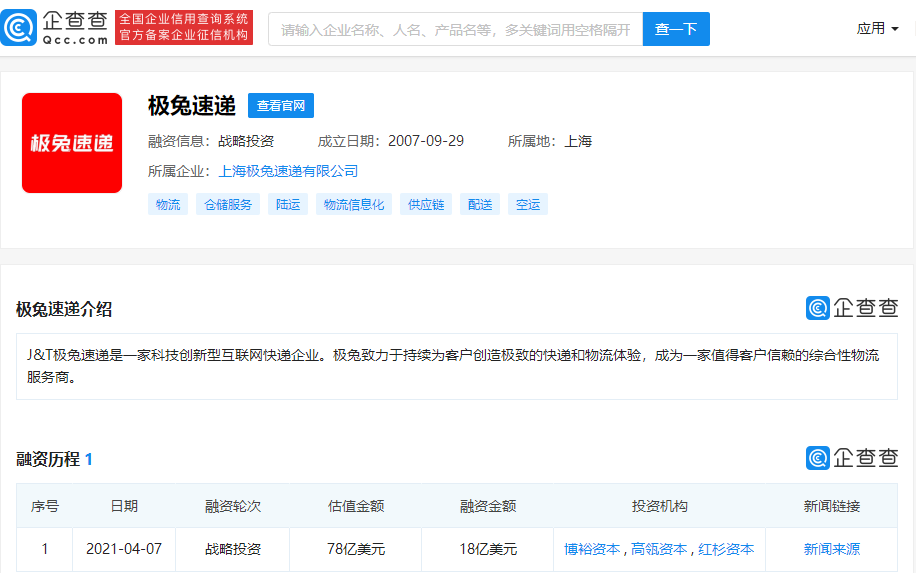Screen dimensions: 916x573
Task: Click the 查一下 search button
Action: click(x=676, y=29)
